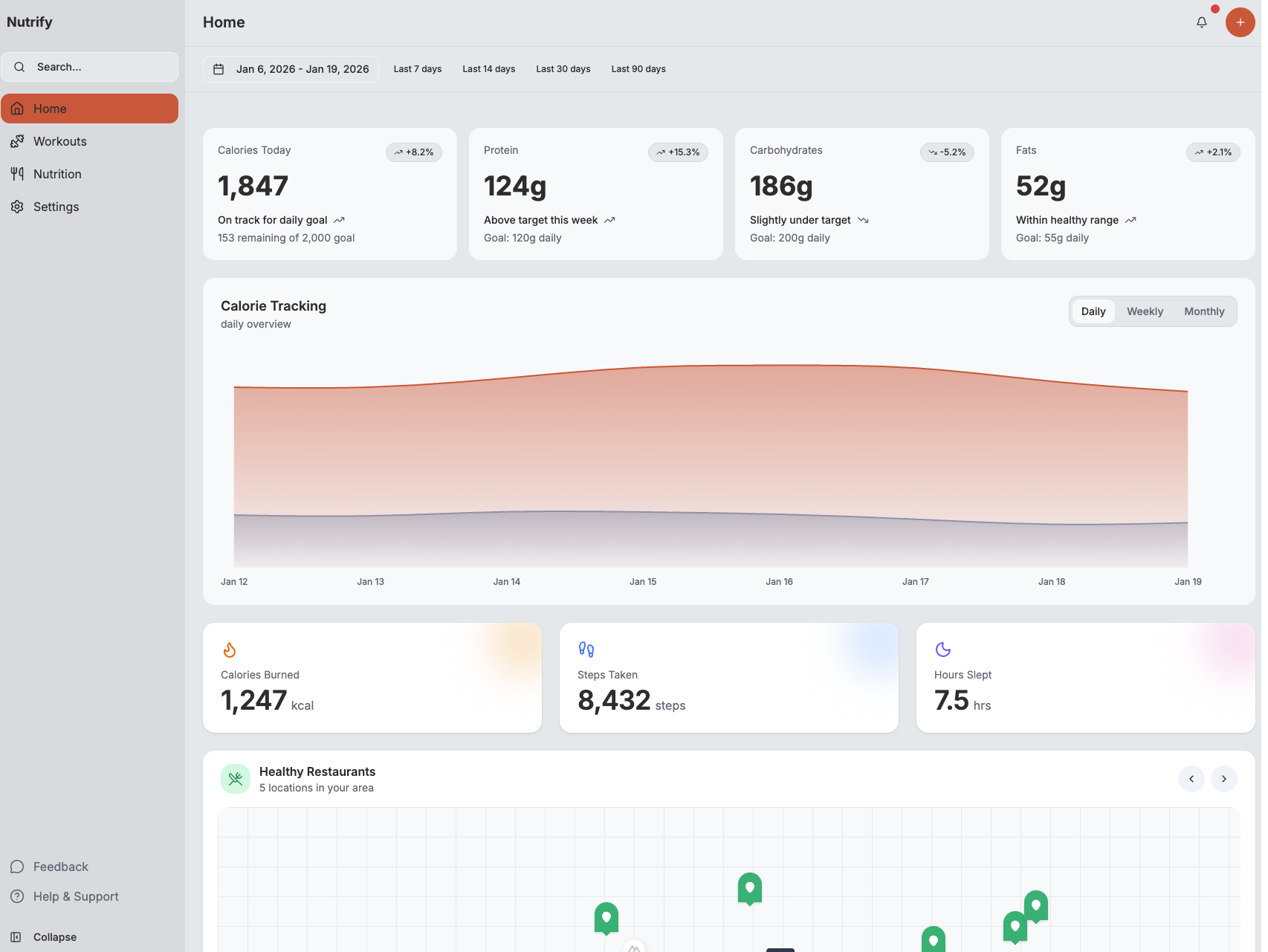Image resolution: width=1268 pixels, height=952 pixels.
Task: Click the moon icon on Hours Slept card
Action: pyautogui.click(x=942, y=649)
